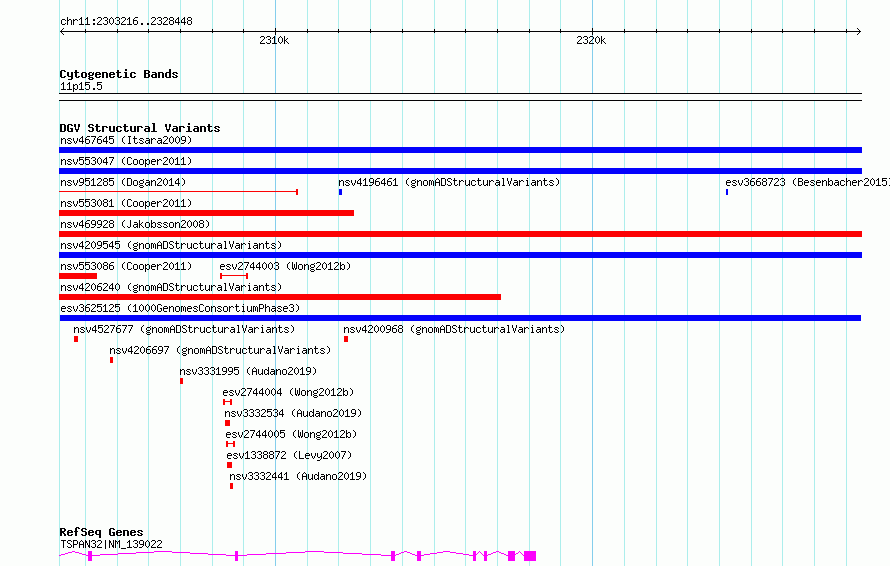The height and width of the screenshot is (566, 890).
Task: Click the 2320k ruler position
Action: pos(591,40)
